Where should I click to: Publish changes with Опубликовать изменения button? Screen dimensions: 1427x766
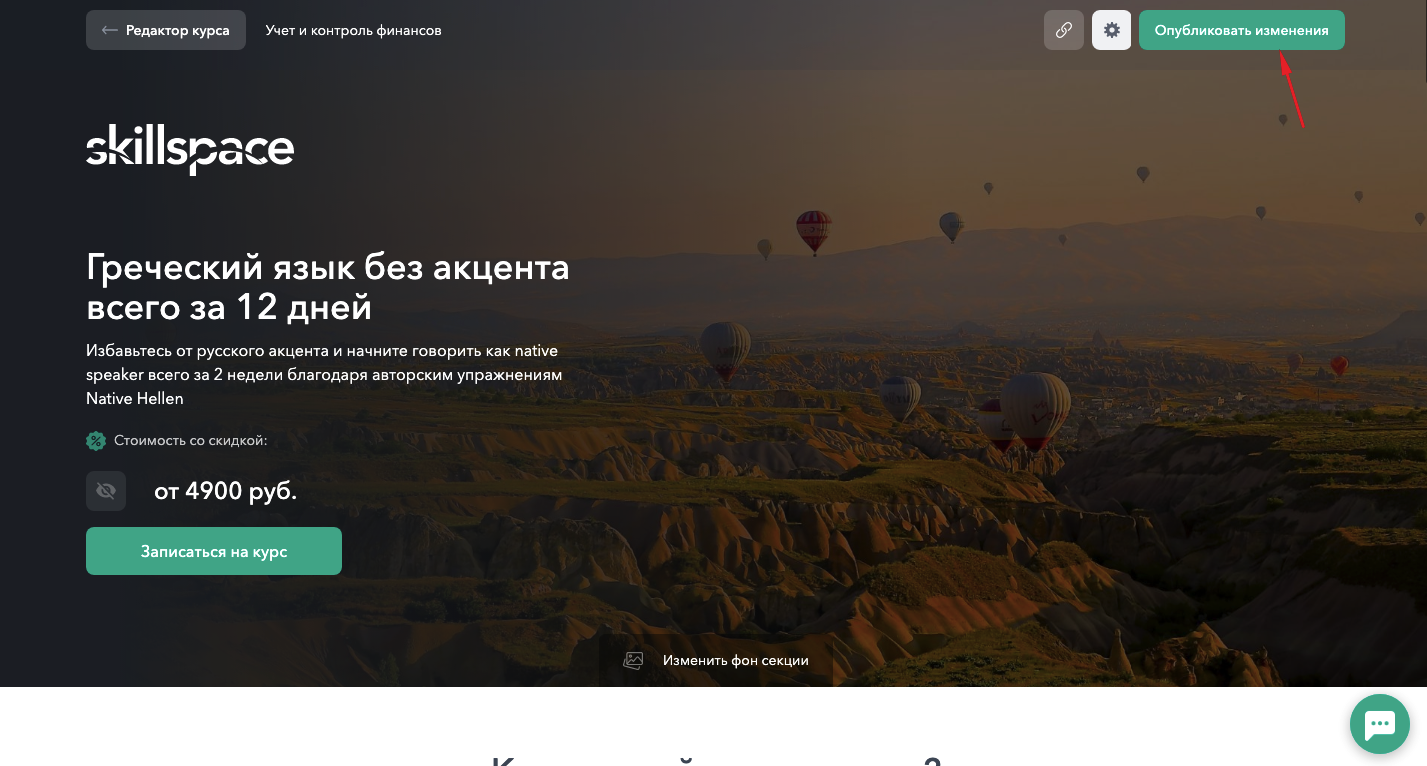1241,30
